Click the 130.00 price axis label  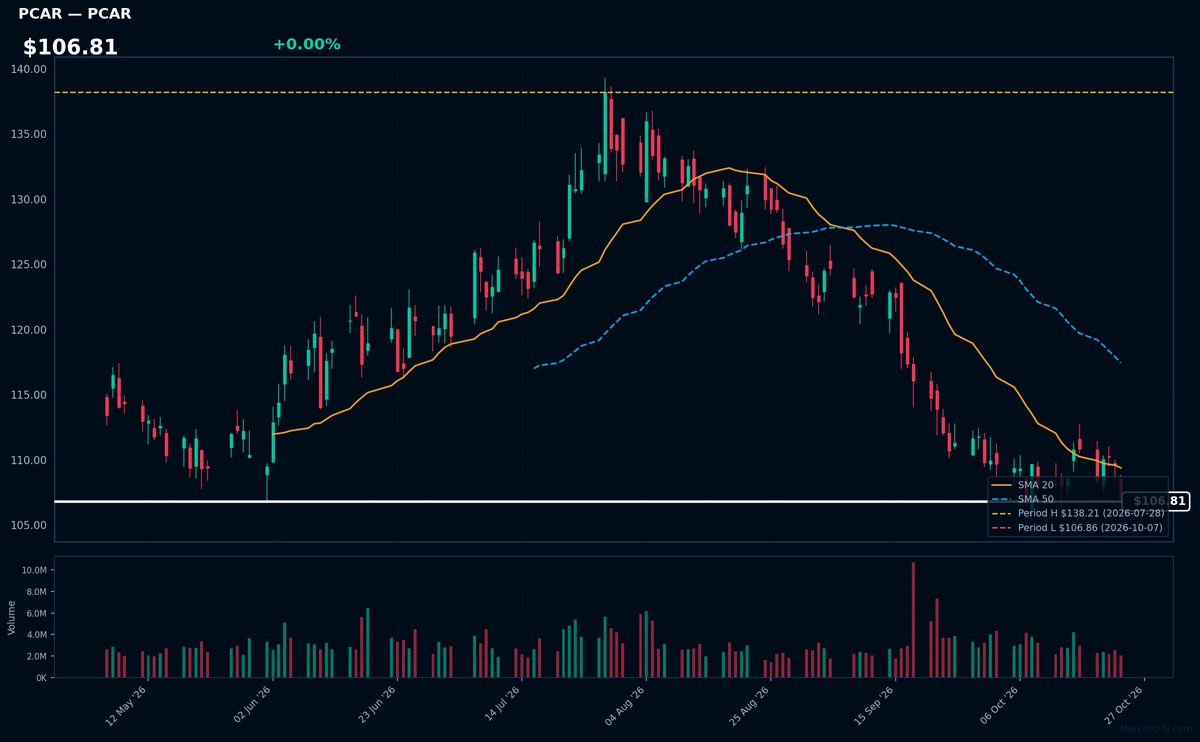(x=30, y=199)
